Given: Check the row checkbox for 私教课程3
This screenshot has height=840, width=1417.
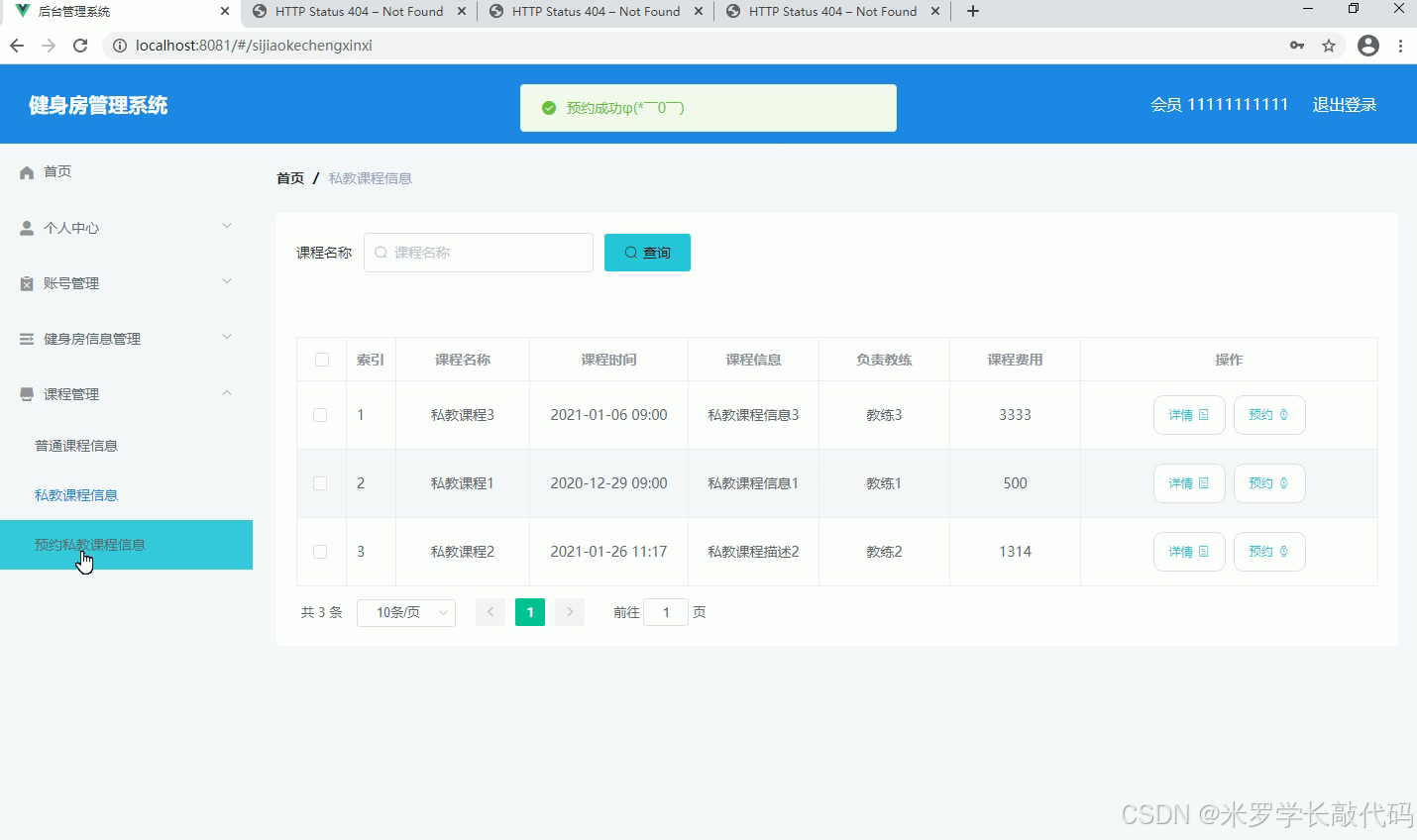Looking at the screenshot, I should (320, 415).
